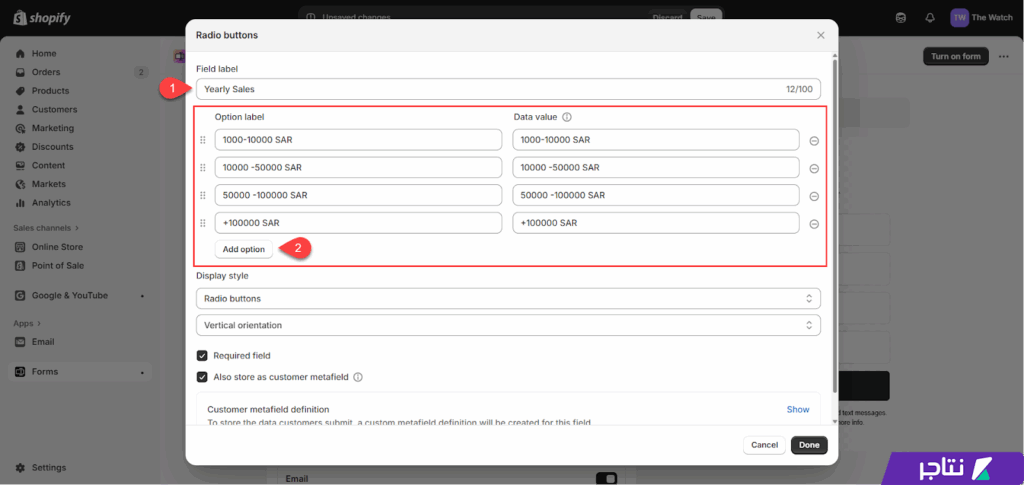The width and height of the screenshot is (1024, 485).
Task: Open Settings gear in sidebar
Action: click(x=21, y=468)
